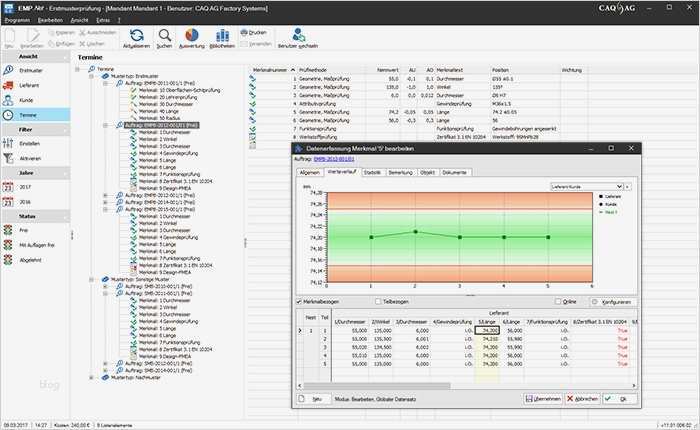
Task: Click Einfügen in the toolbar
Action: tap(62, 44)
